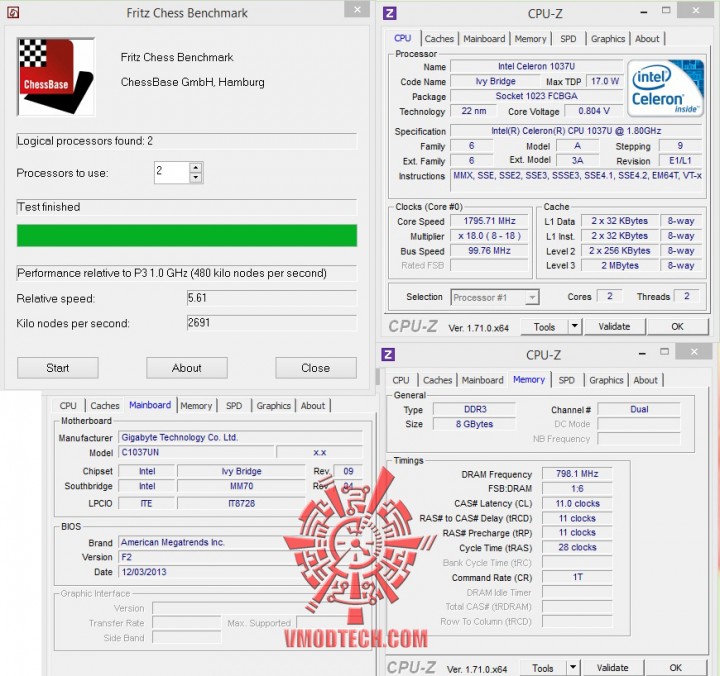The image size is (720, 676).
Task: Click OK in Memory CPU-Z window
Action: [675, 668]
